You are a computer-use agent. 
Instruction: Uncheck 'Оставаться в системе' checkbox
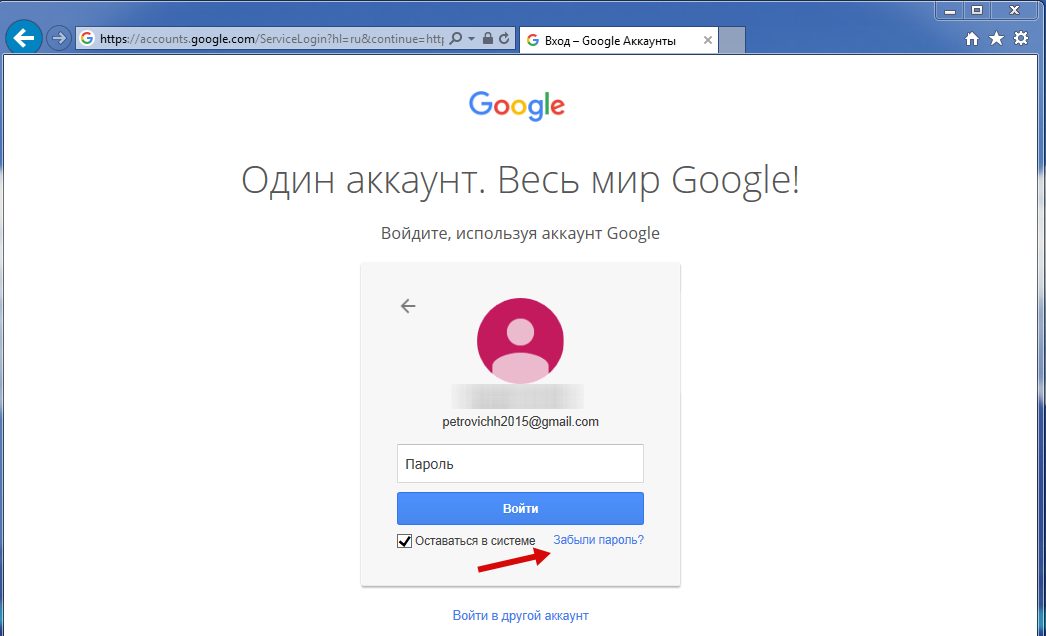pyautogui.click(x=404, y=541)
